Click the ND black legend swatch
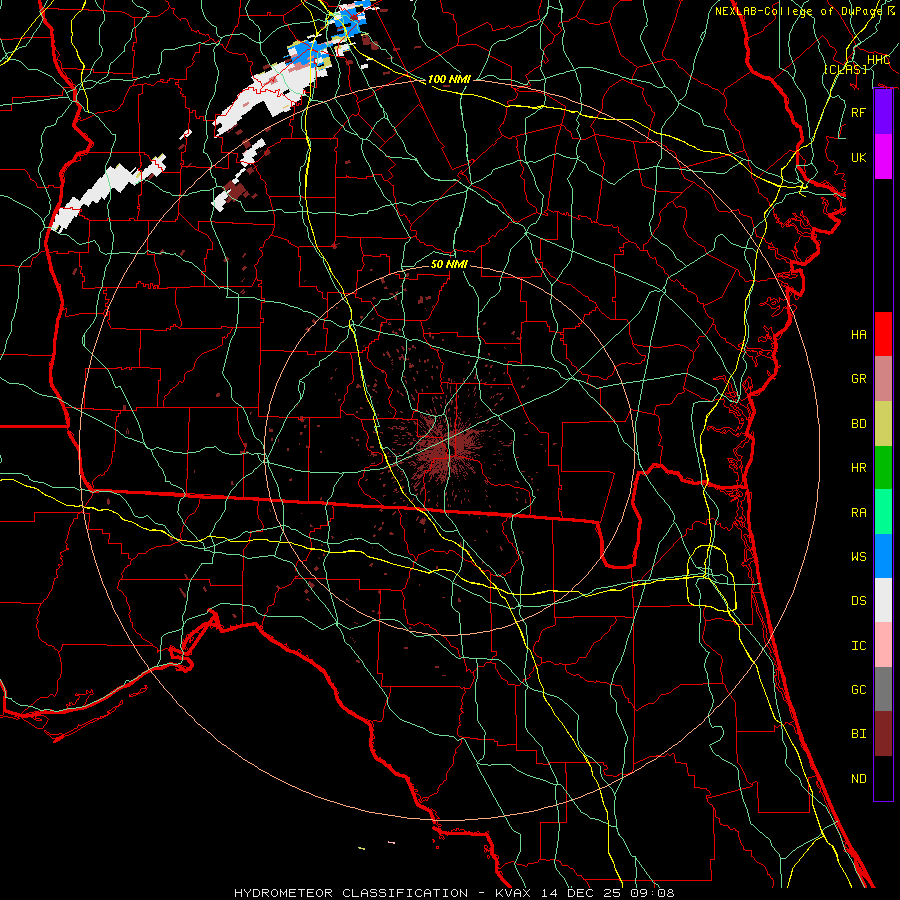Viewport: 900px width, 900px height. (883, 778)
